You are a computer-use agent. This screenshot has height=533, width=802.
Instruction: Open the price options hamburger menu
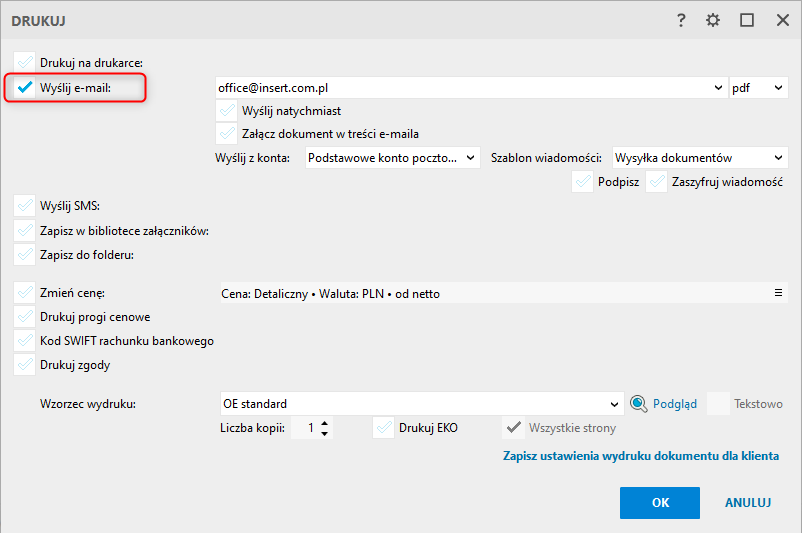pos(778,293)
